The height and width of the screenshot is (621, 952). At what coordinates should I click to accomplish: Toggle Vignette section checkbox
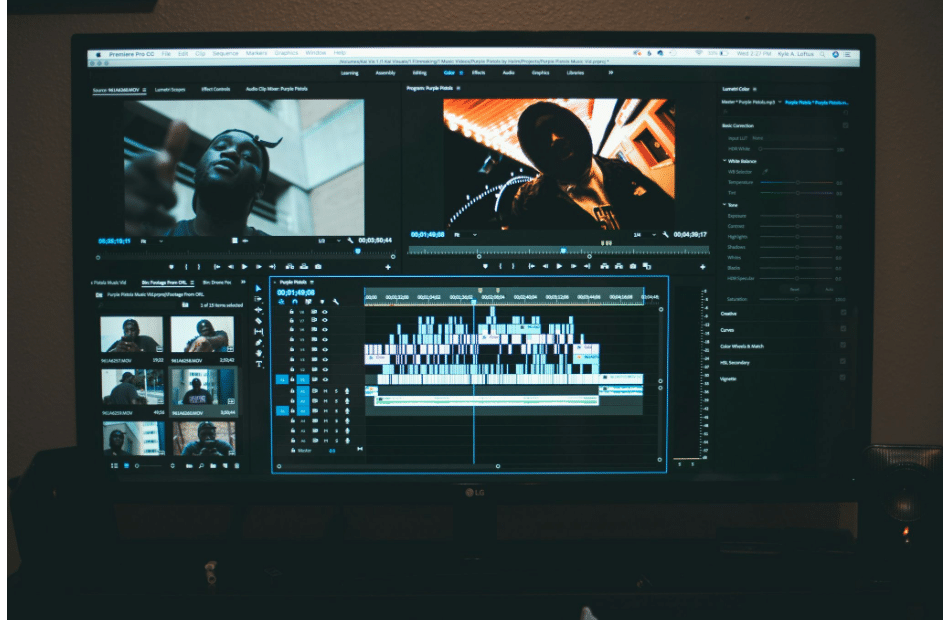(x=843, y=378)
